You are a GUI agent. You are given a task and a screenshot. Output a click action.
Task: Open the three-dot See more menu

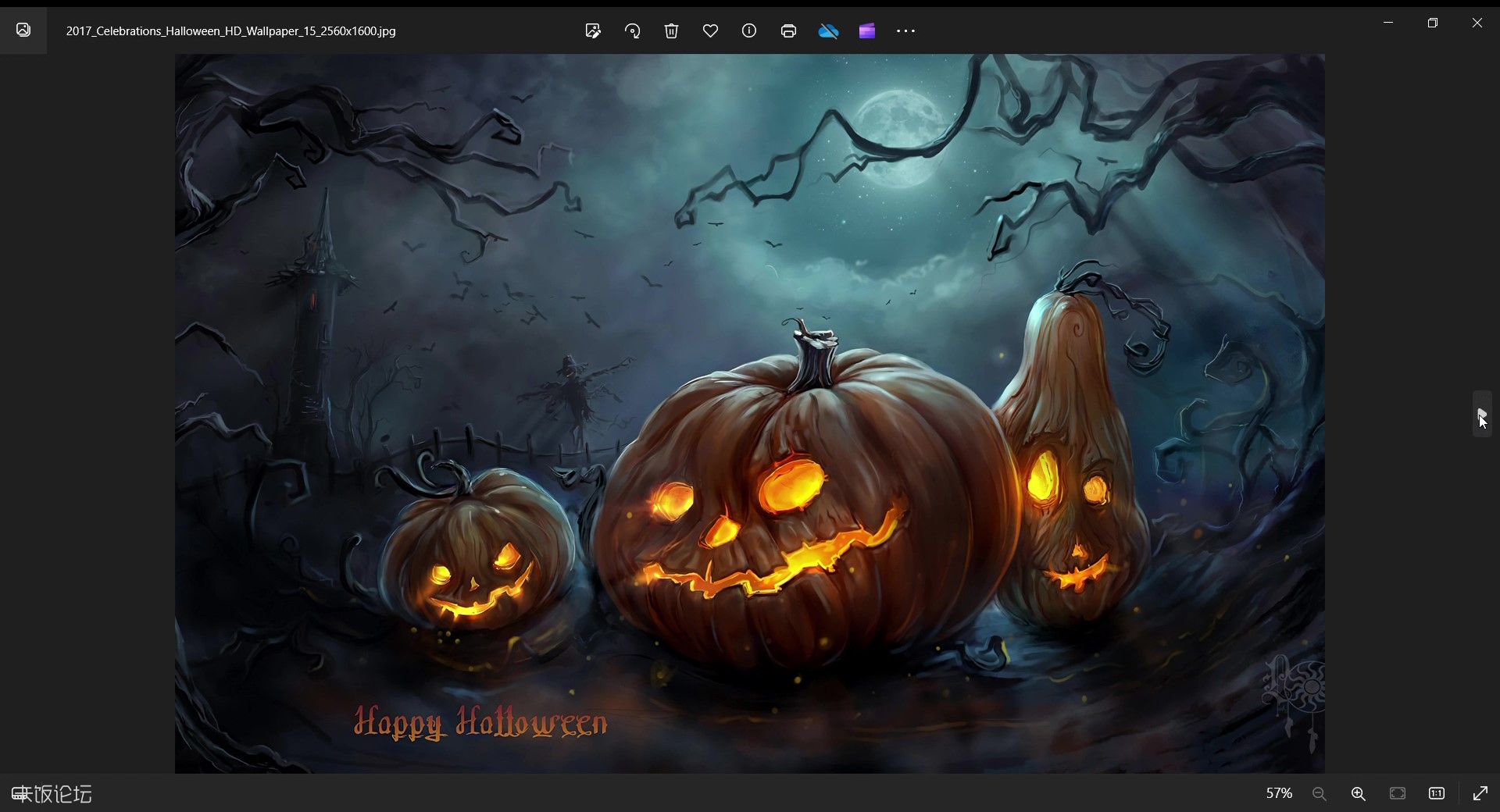coord(905,31)
